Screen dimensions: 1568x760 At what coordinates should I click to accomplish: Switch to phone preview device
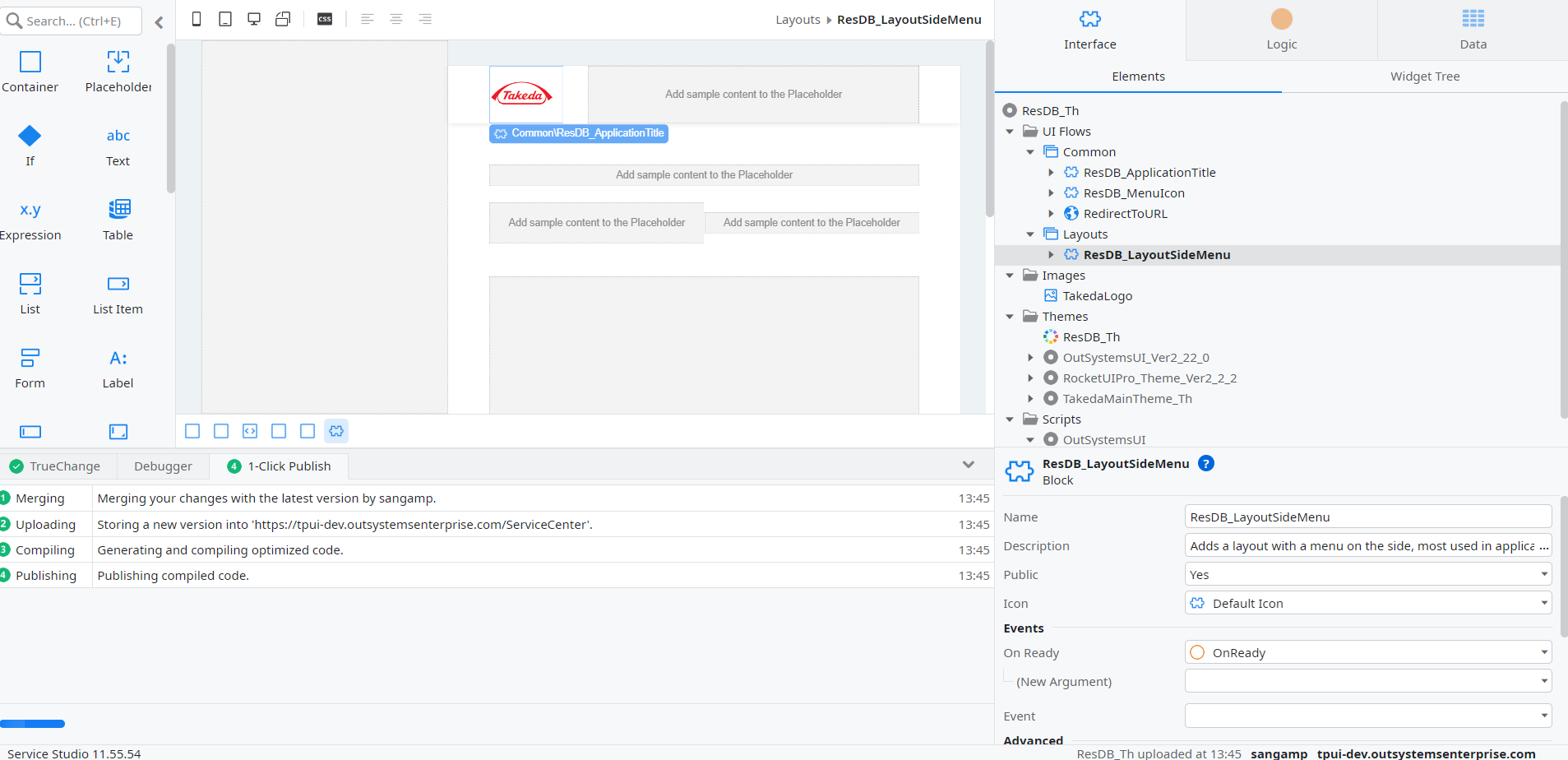pos(197,19)
